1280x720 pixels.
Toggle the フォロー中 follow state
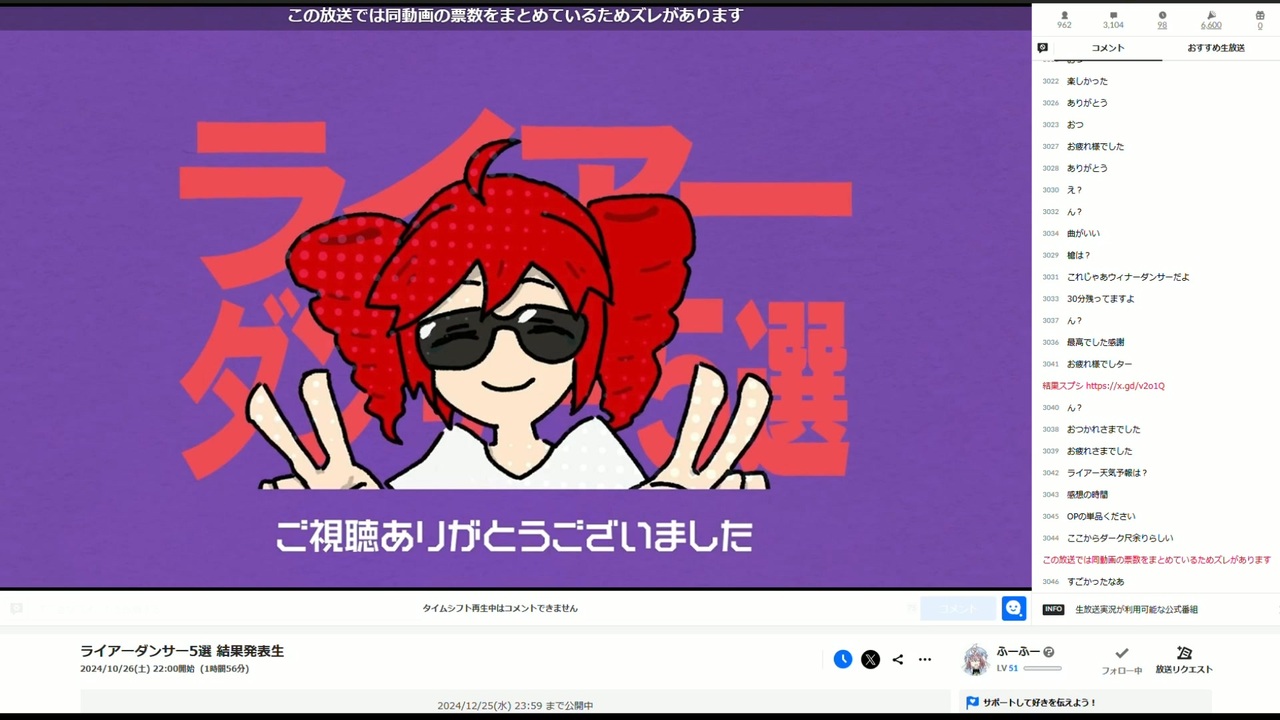(1122, 660)
